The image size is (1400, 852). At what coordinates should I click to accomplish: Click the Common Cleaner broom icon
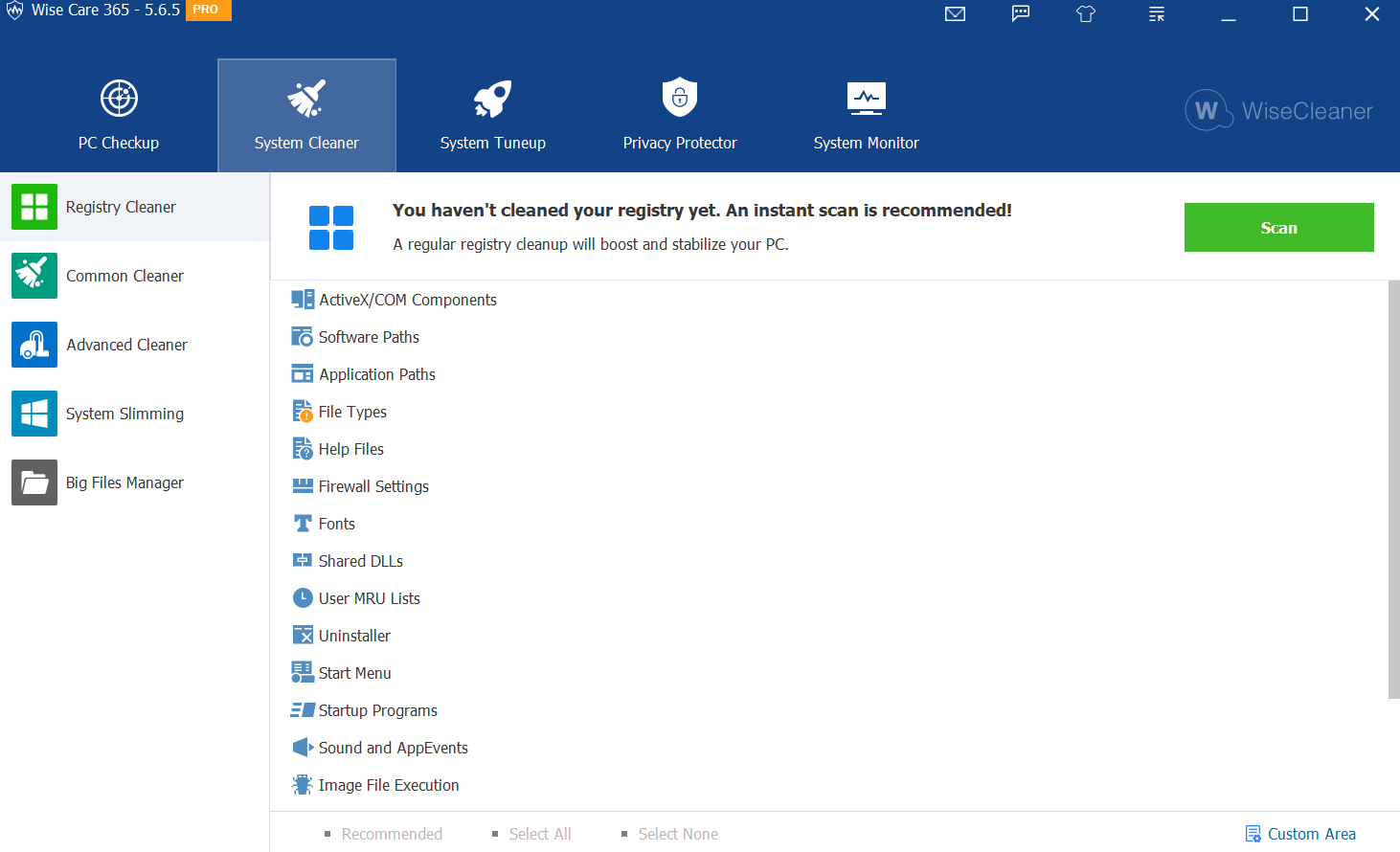(34, 276)
